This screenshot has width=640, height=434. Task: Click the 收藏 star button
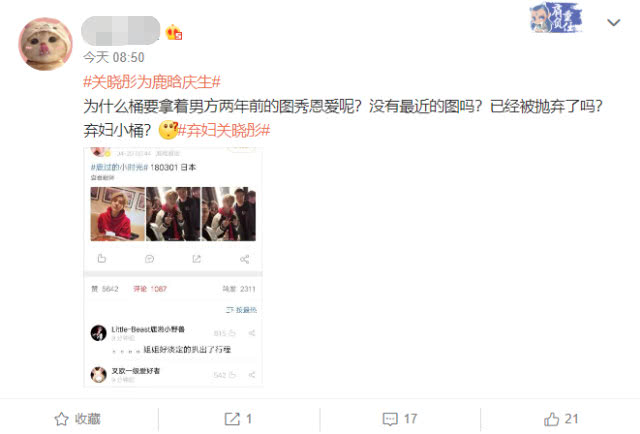tap(78, 418)
